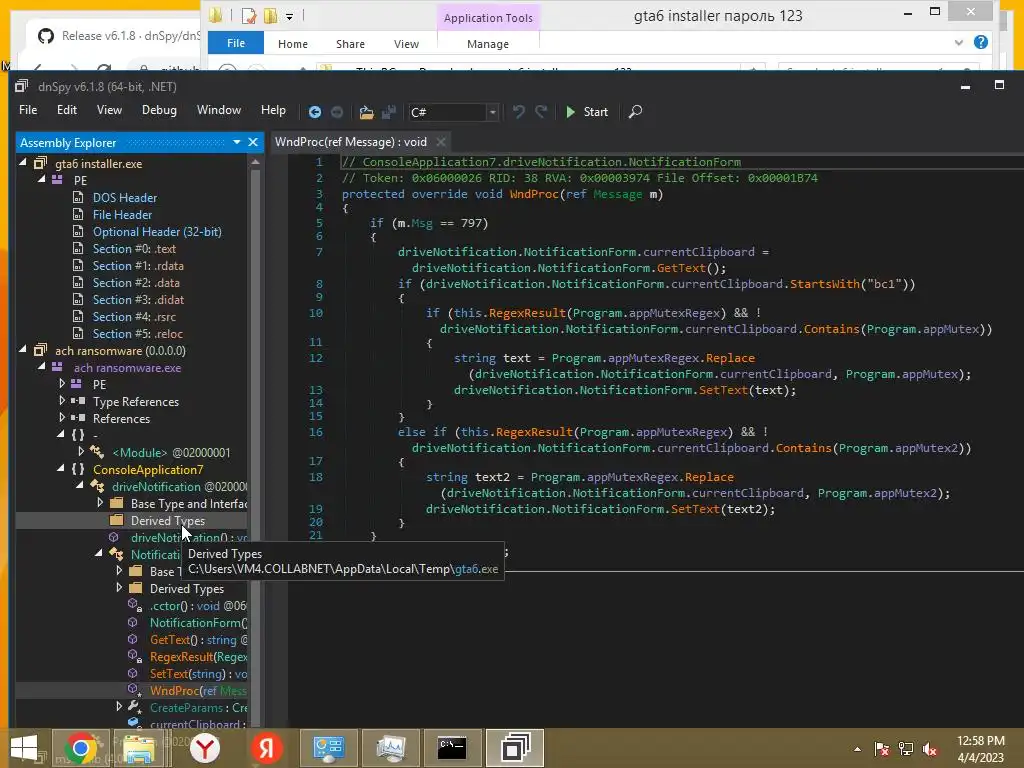The height and width of the screenshot is (768, 1024).
Task: Open Share ribbon tab in Explorer window
Action: (350, 44)
